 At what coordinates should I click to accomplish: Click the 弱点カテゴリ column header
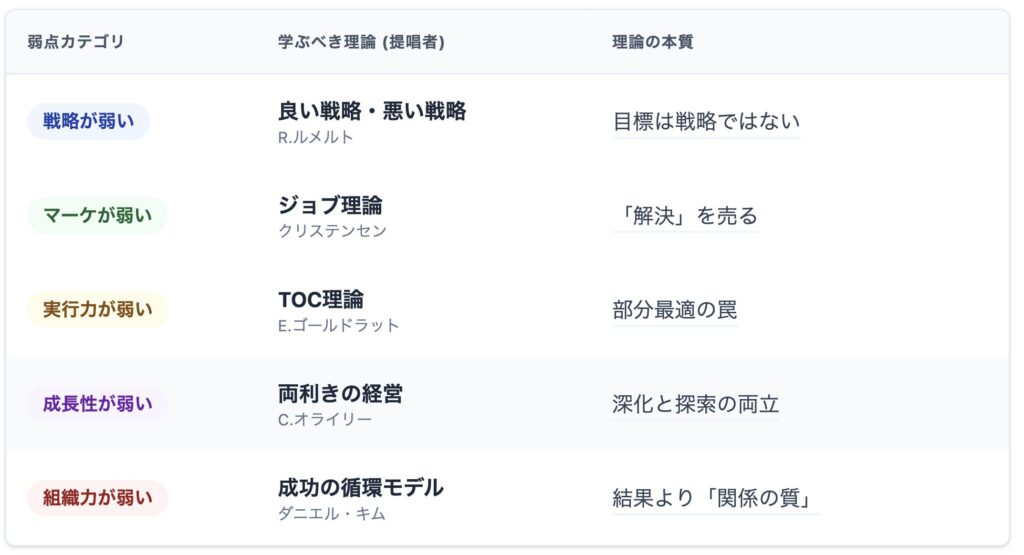[75, 42]
